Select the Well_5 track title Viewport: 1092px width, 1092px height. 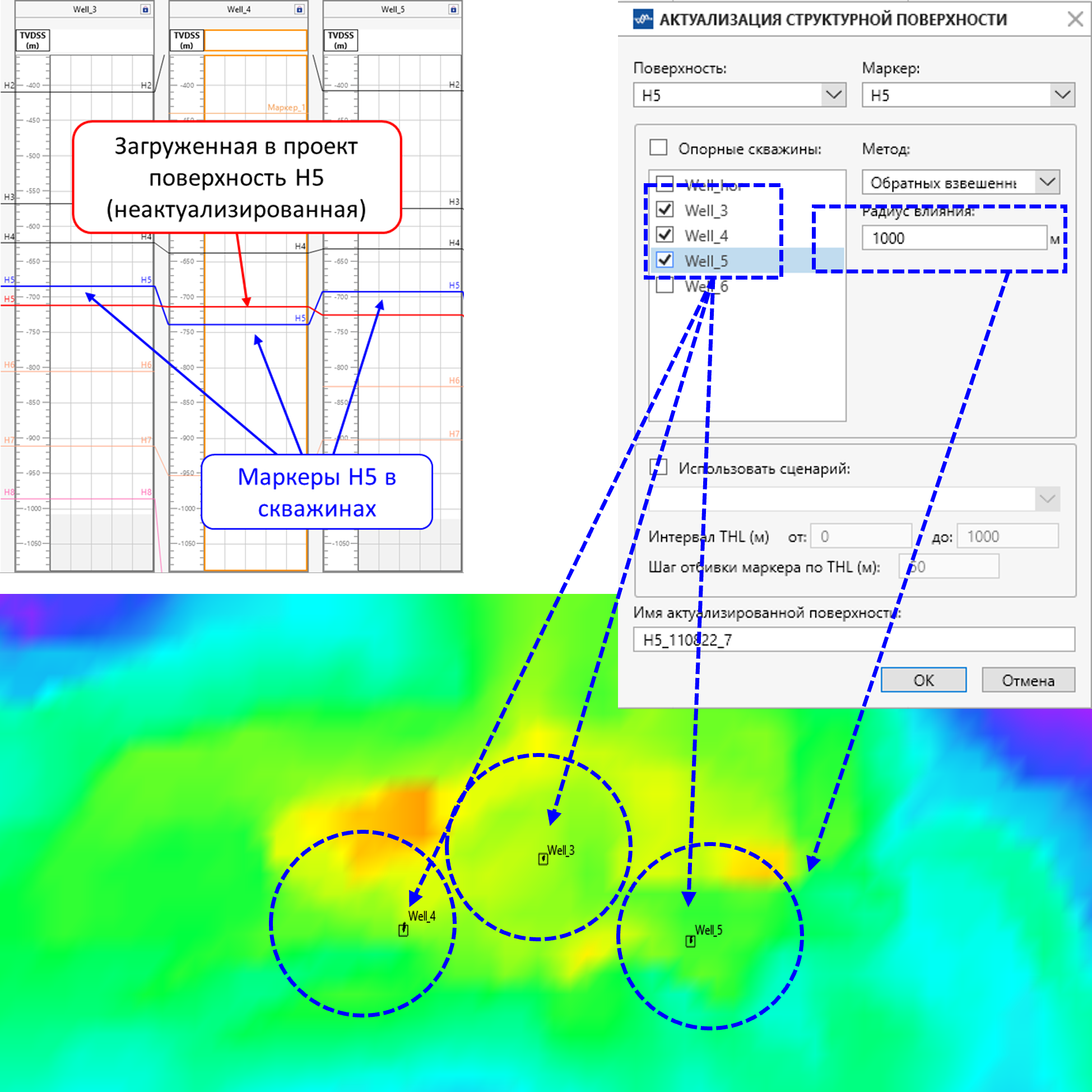point(393,10)
